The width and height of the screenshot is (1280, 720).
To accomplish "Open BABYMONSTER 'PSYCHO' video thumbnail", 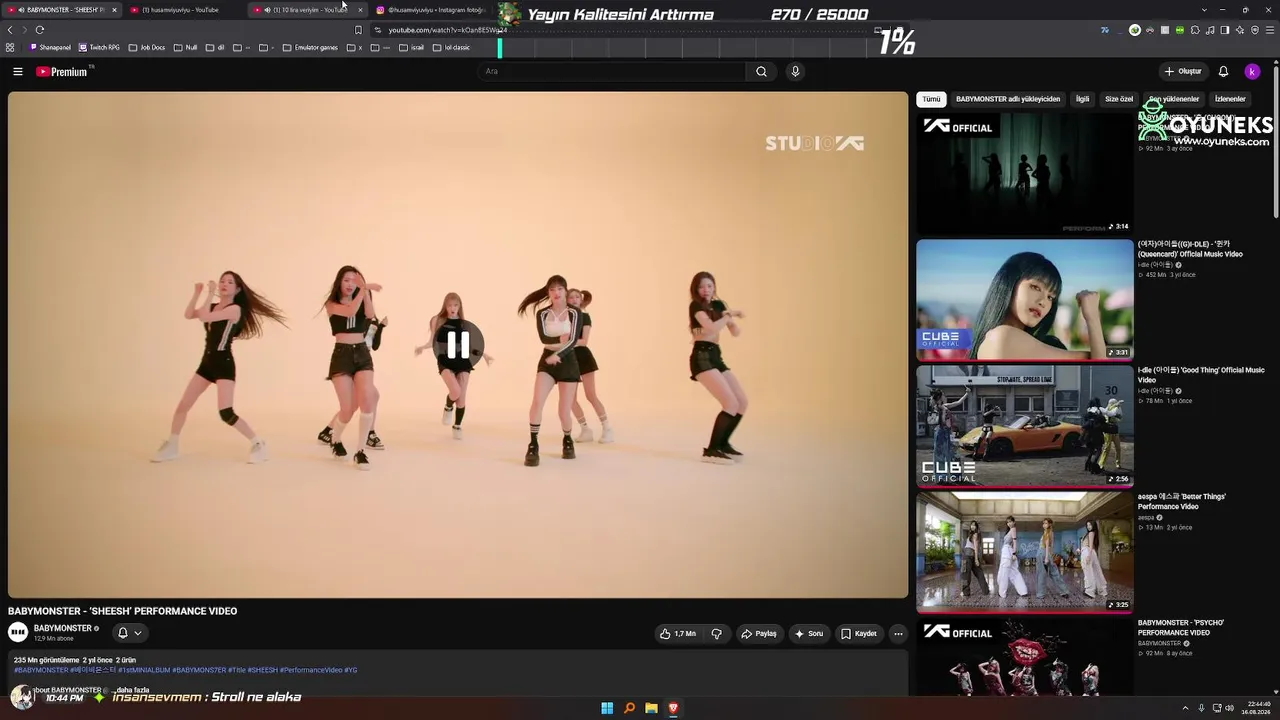I will pyautogui.click(x=1025, y=657).
